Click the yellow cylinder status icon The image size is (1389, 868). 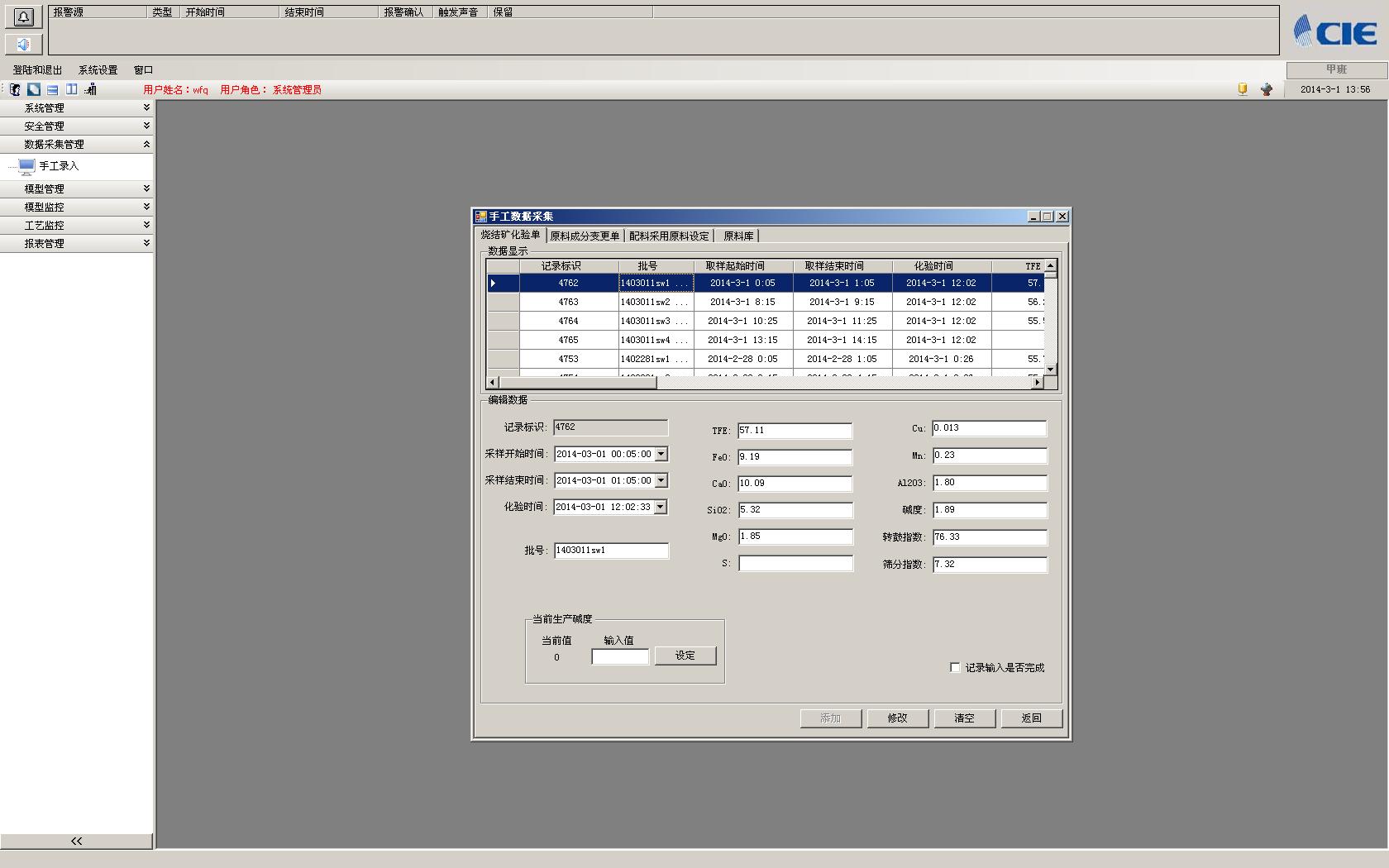click(1242, 89)
